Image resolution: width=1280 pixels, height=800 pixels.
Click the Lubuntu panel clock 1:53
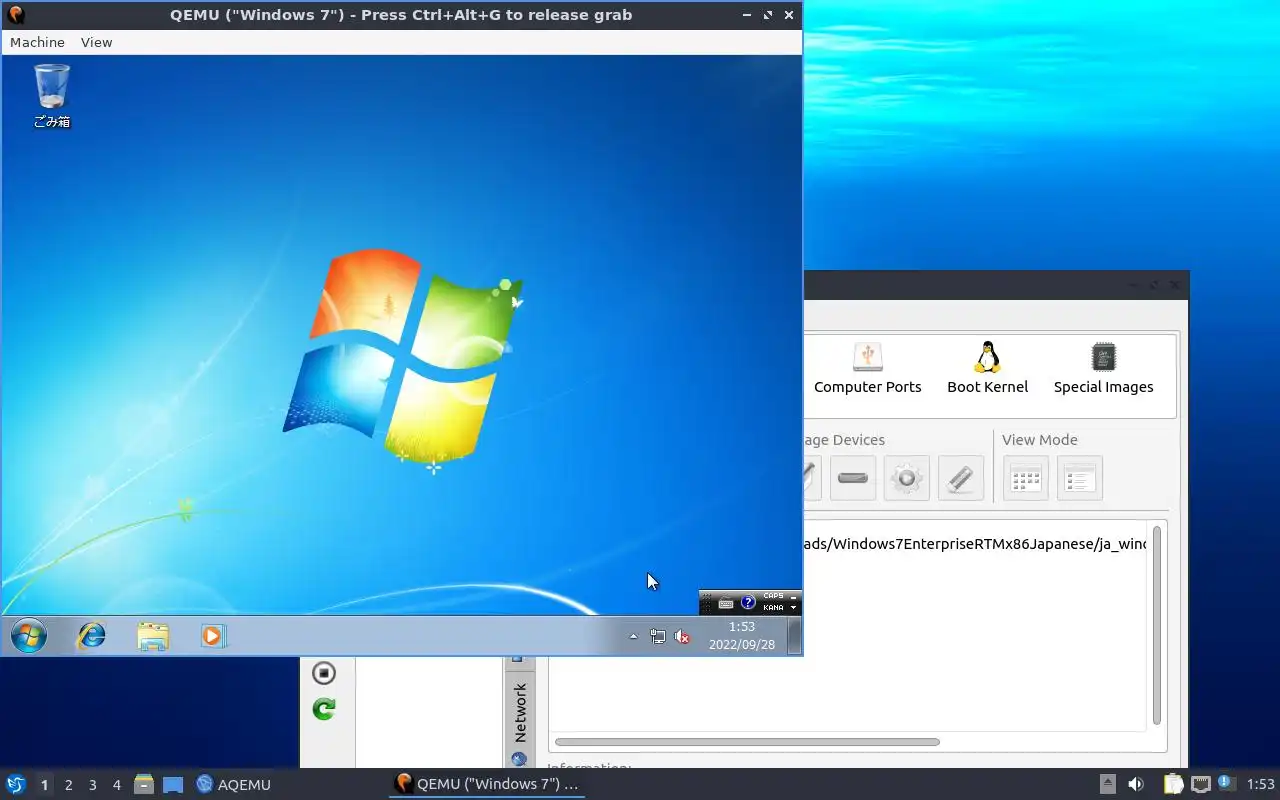pyautogui.click(x=1260, y=785)
